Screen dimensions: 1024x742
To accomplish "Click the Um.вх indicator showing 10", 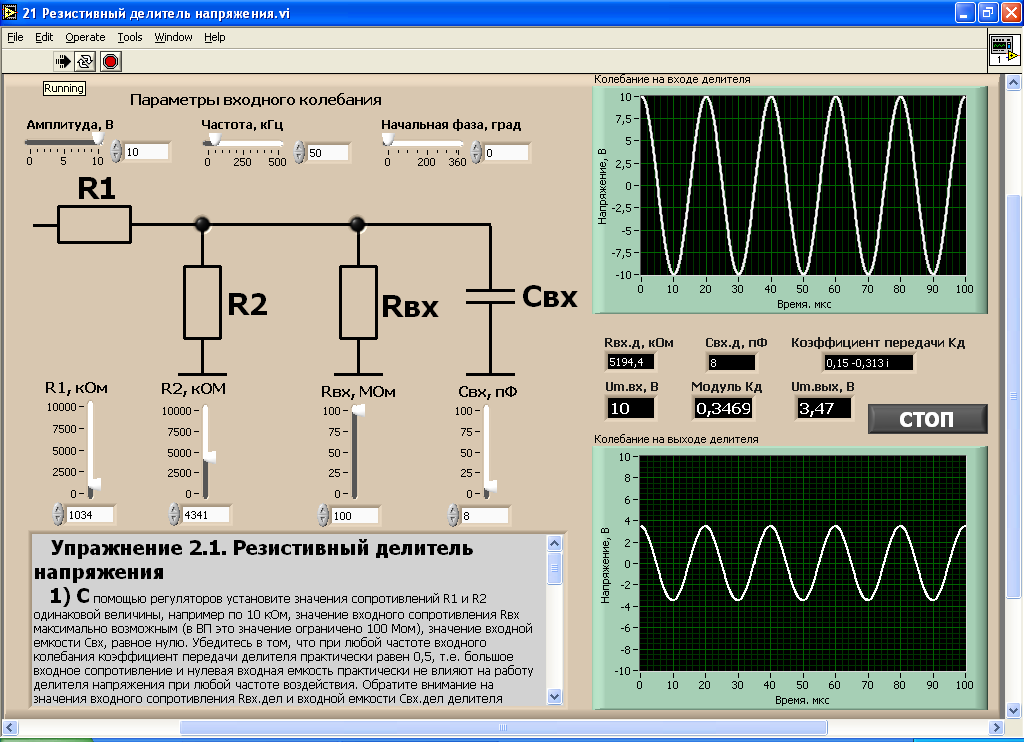I will point(630,408).
